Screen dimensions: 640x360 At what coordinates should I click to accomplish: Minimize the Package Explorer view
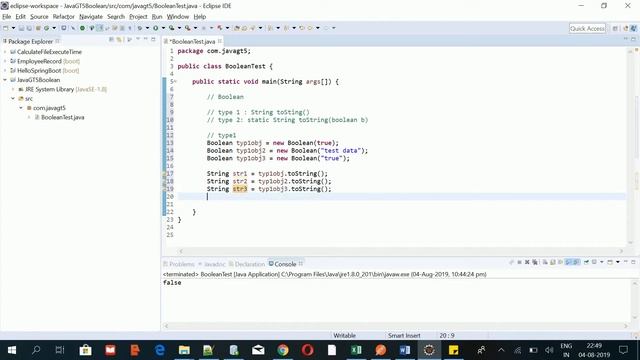coord(146,39)
